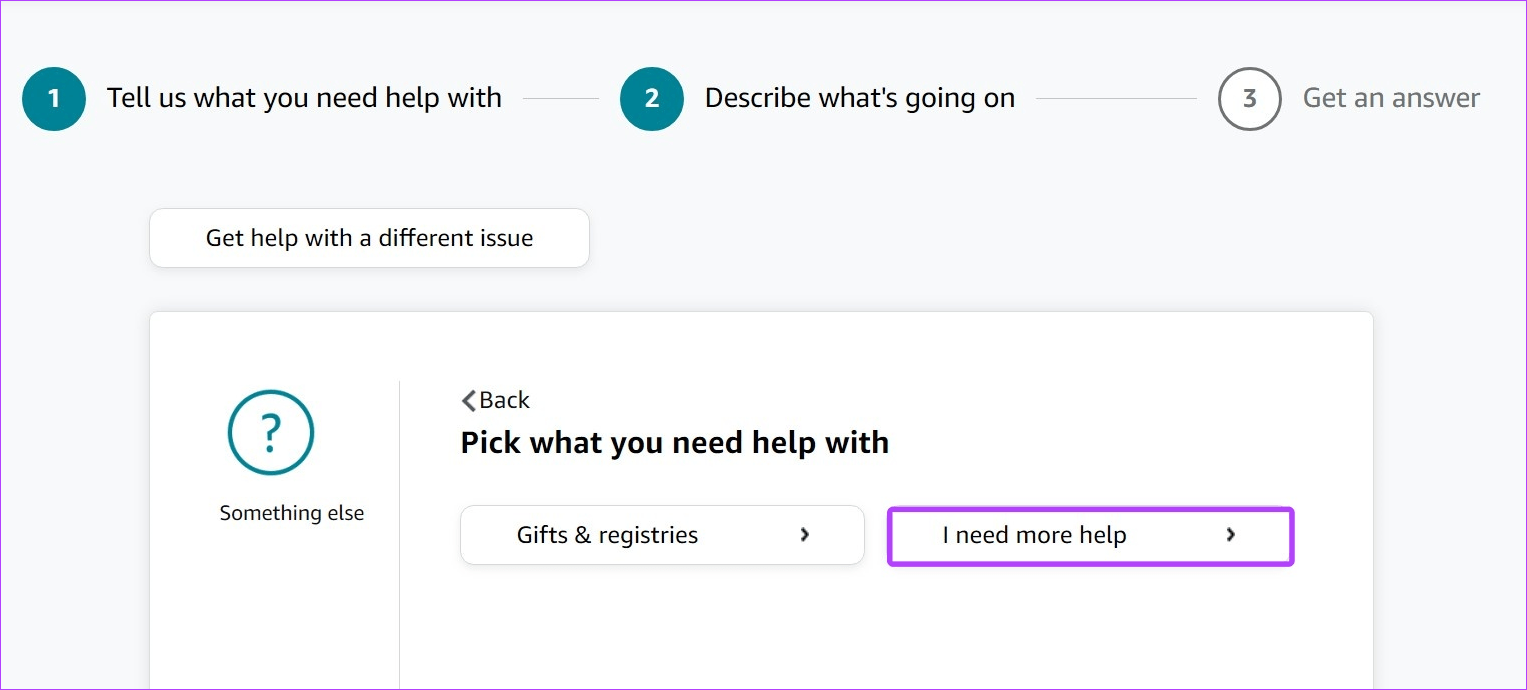This screenshot has height=690, width=1527.
Task: Click the Something else category label
Action: click(292, 513)
